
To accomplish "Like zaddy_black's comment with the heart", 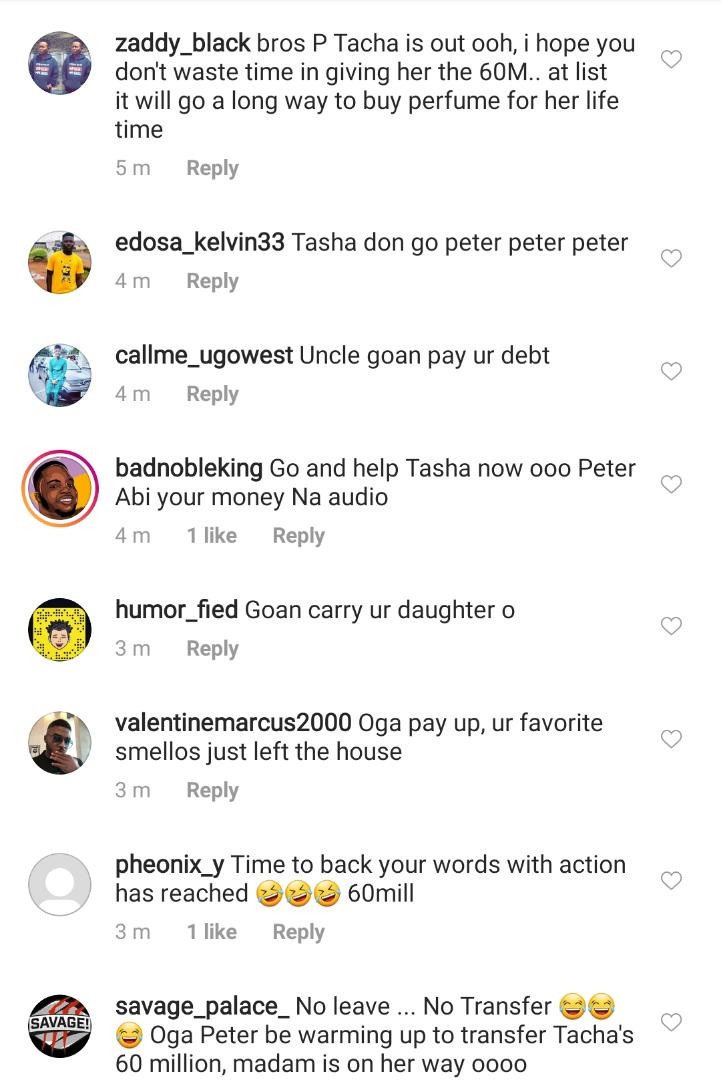I will pyautogui.click(x=672, y=59).
